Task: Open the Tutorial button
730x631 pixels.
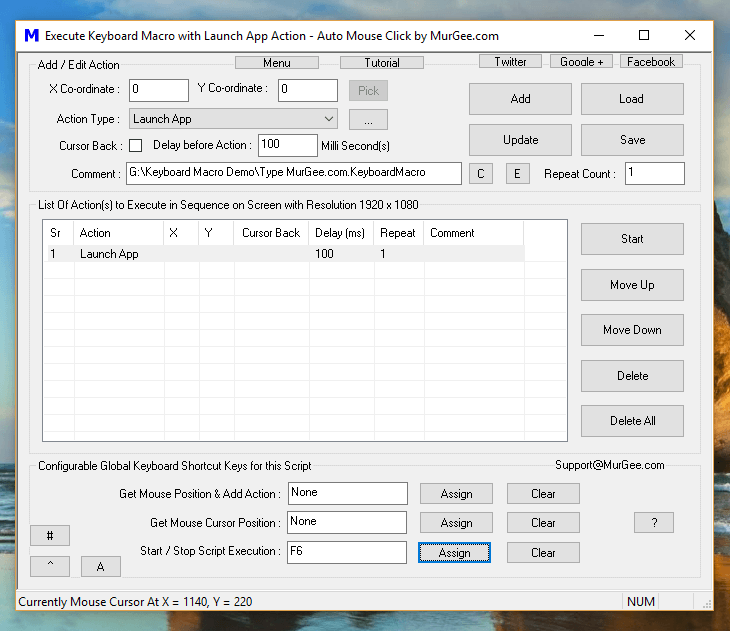Action: [x=382, y=62]
